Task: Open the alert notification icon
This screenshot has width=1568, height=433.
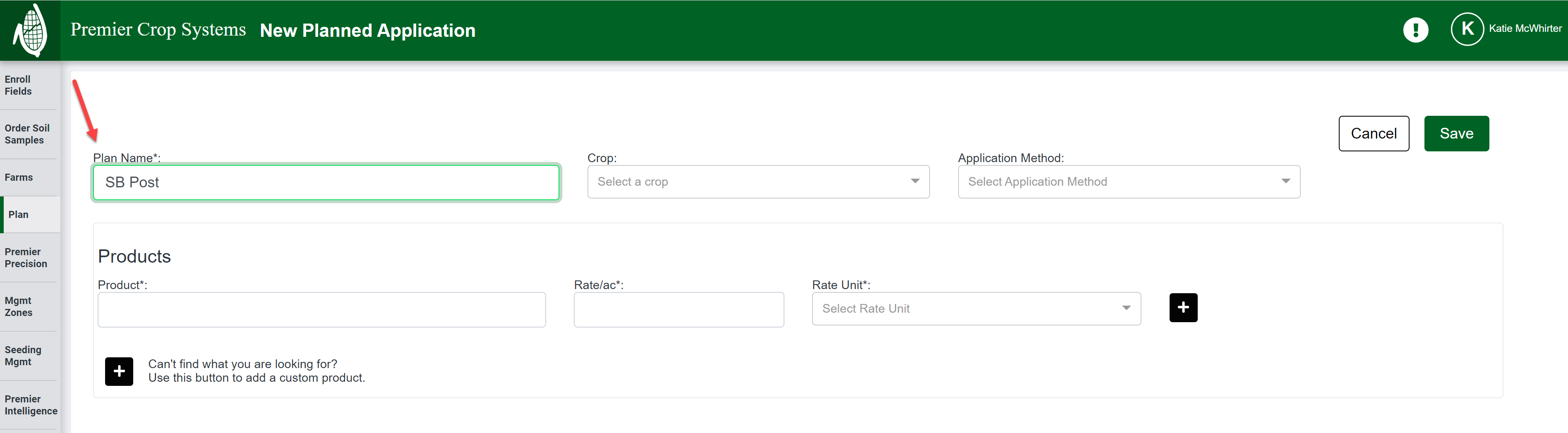Action: (x=1415, y=30)
